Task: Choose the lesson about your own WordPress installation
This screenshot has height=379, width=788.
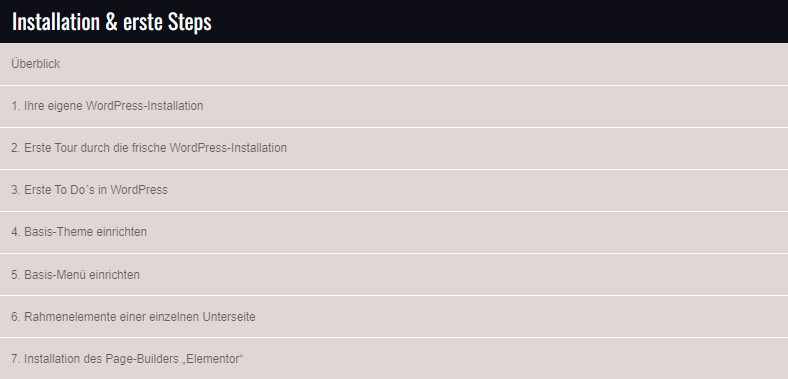Action: coord(394,106)
